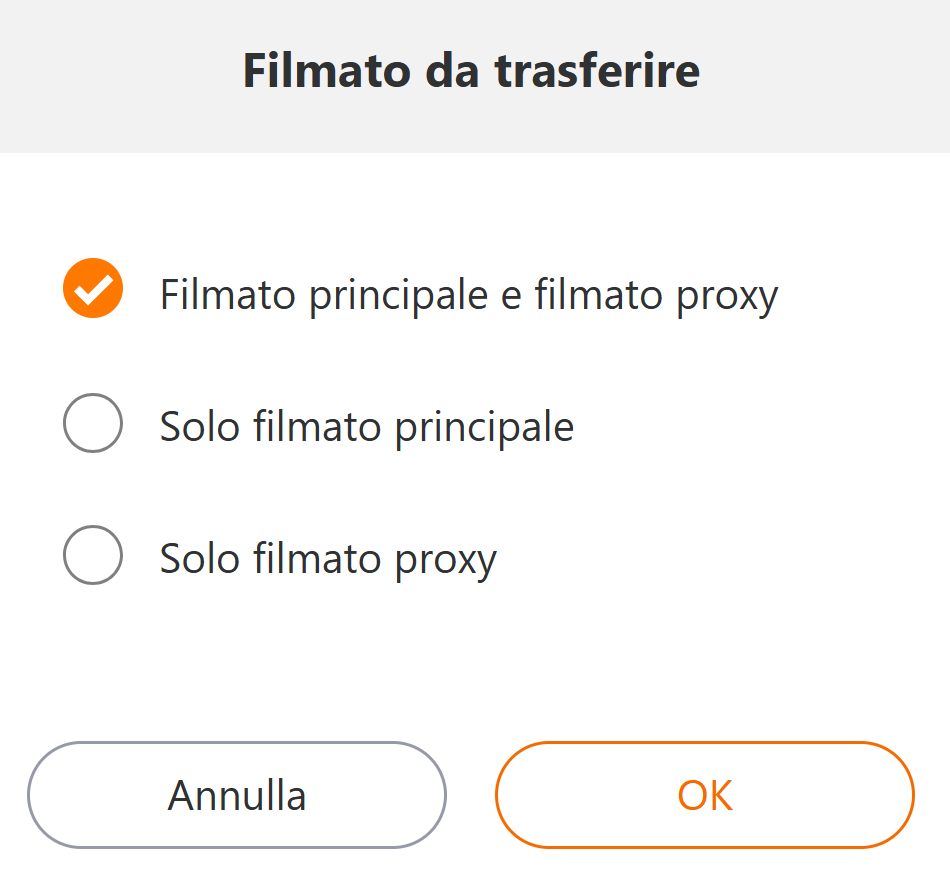The image size is (950, 878).
Task: Select the 'Filmato principale e filmato proxy' radio button
Action: coord(93,289)
